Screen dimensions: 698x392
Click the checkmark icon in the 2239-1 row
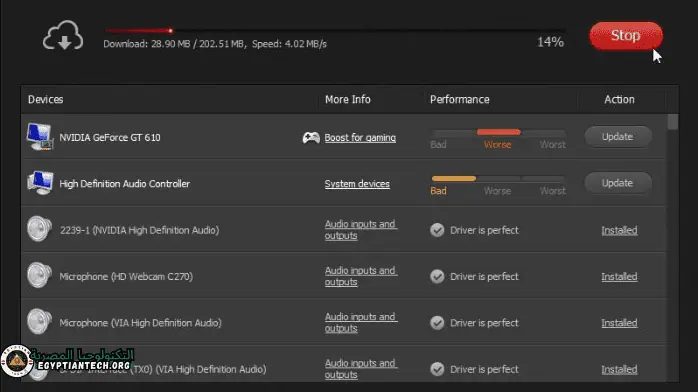pos(437,230)
